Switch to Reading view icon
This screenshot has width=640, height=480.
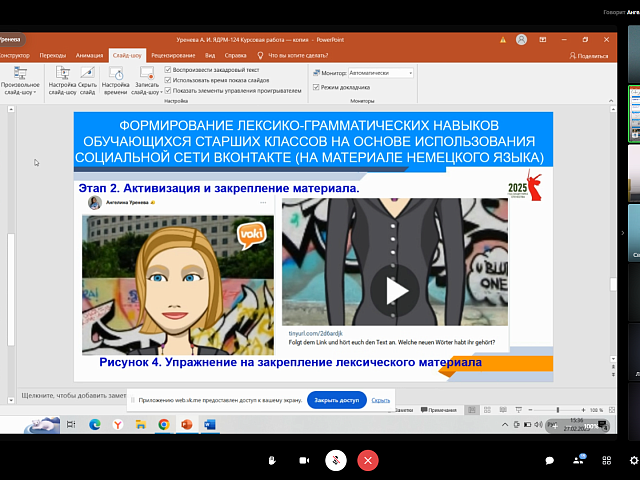tap(503, 410)
